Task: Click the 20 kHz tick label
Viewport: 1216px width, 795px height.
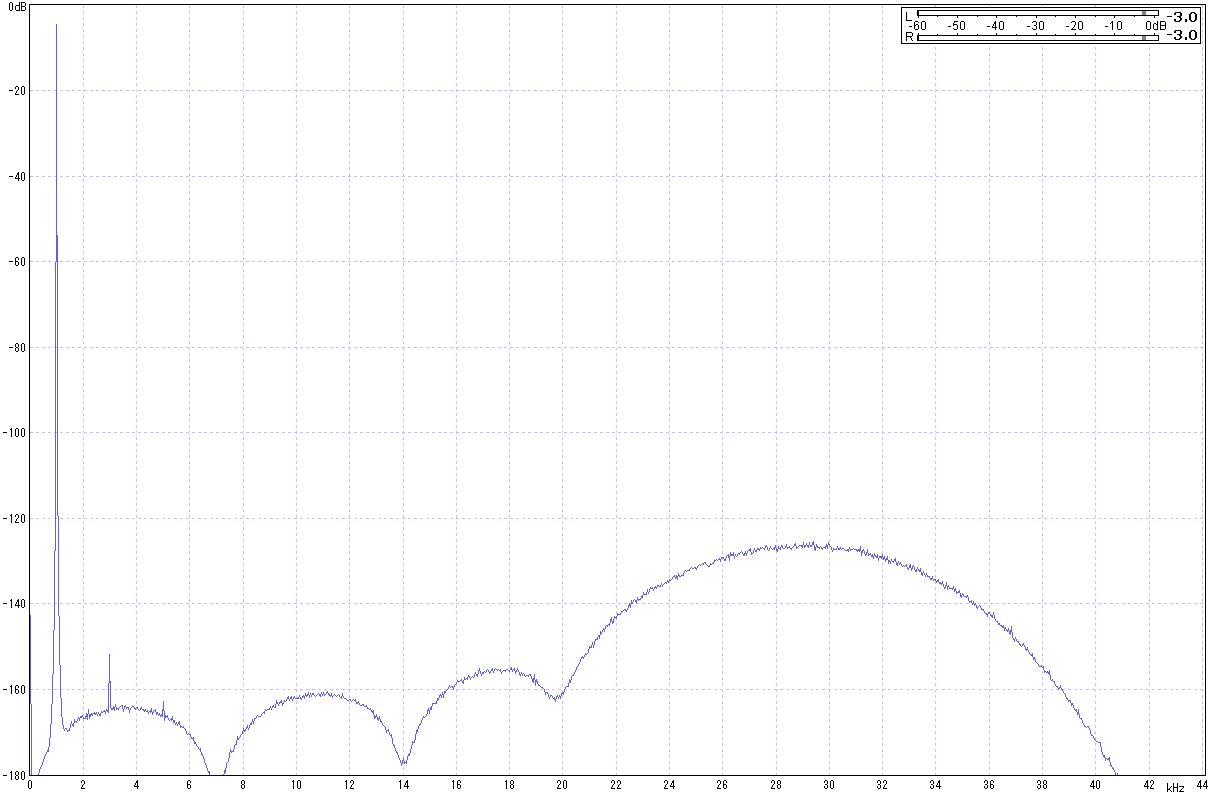Action: point(562,786)
